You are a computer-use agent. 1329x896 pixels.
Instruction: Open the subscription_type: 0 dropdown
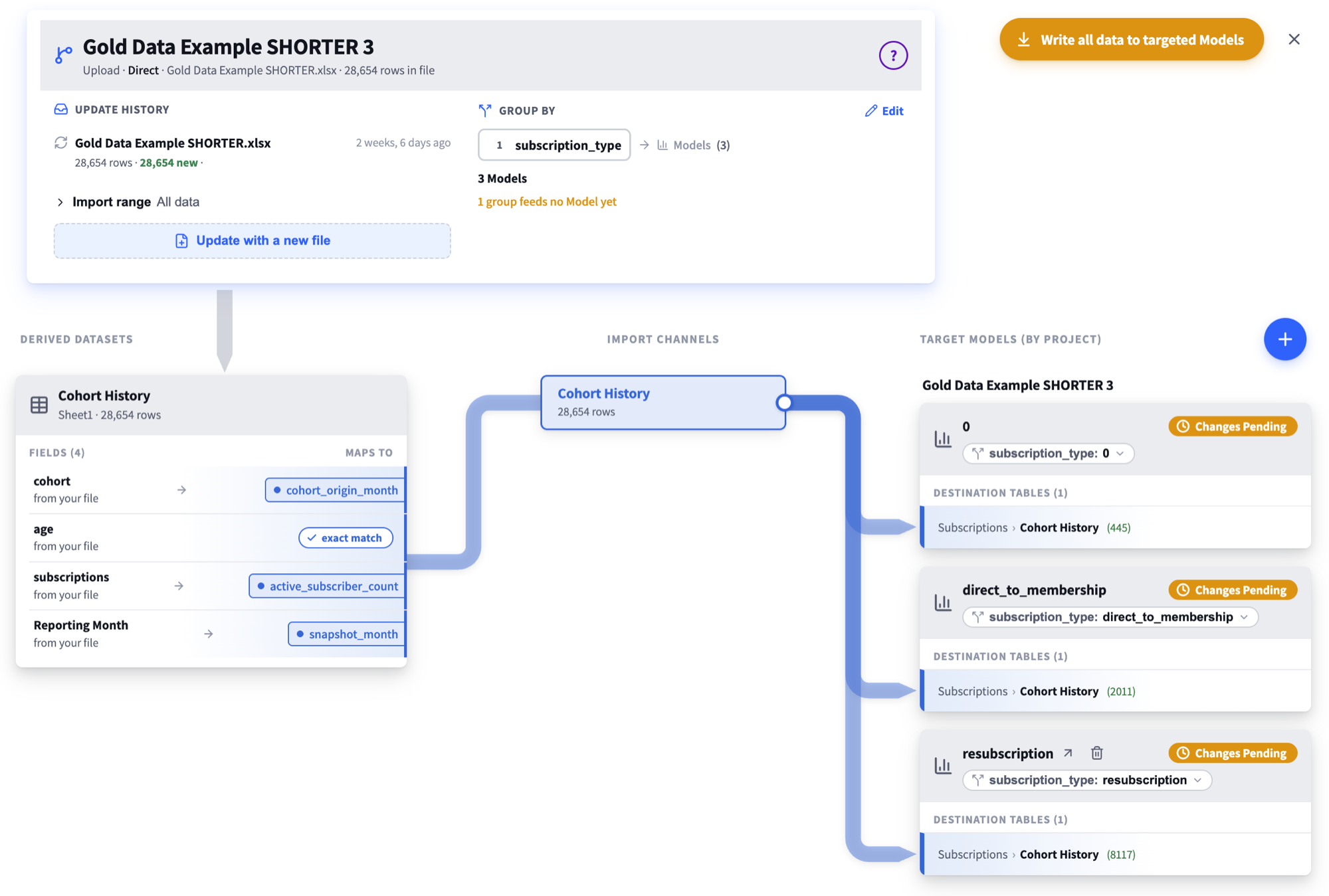pyautogui.click(x=1048, y=454)
